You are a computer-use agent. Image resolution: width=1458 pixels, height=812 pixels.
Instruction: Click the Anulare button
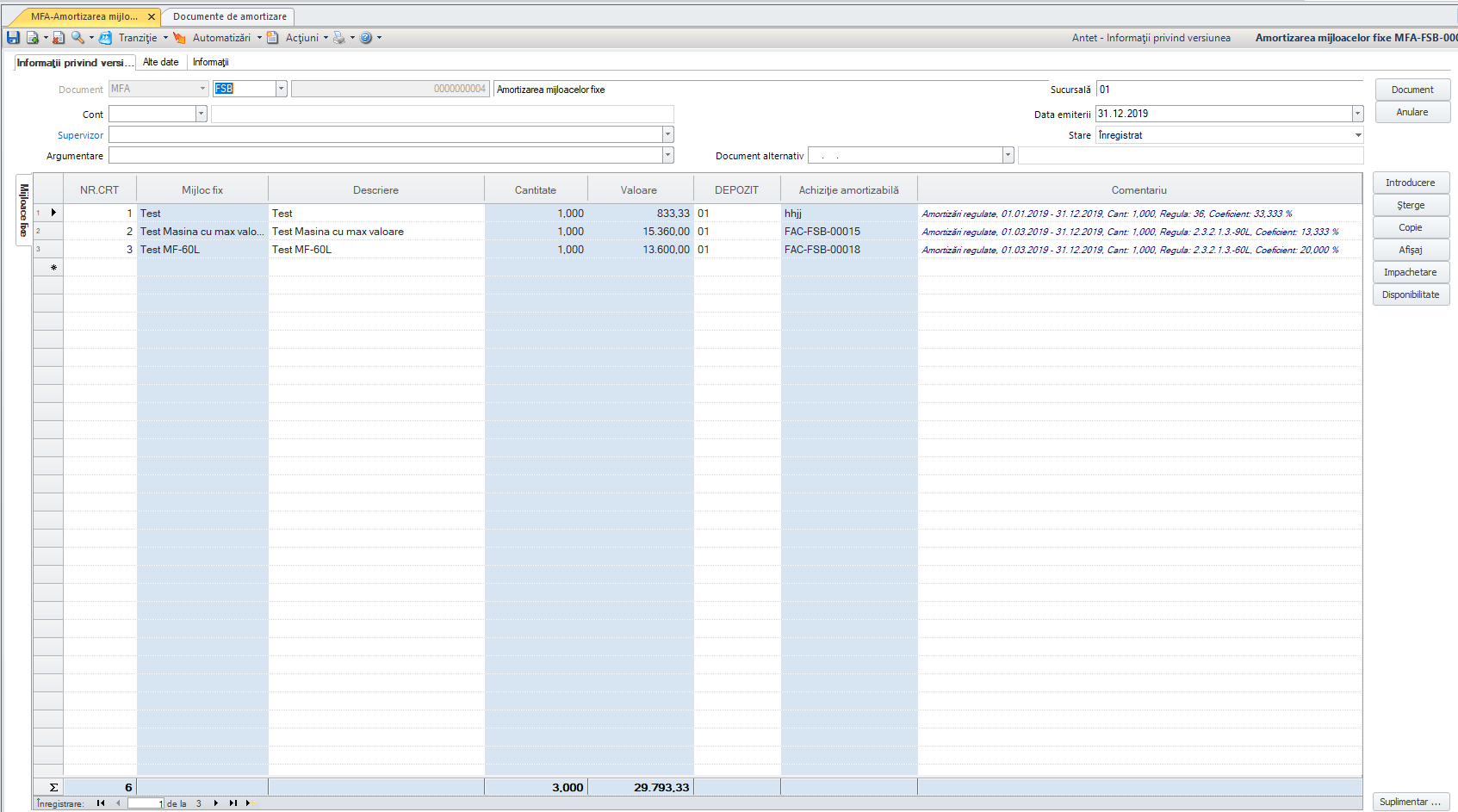[1412, 112]
